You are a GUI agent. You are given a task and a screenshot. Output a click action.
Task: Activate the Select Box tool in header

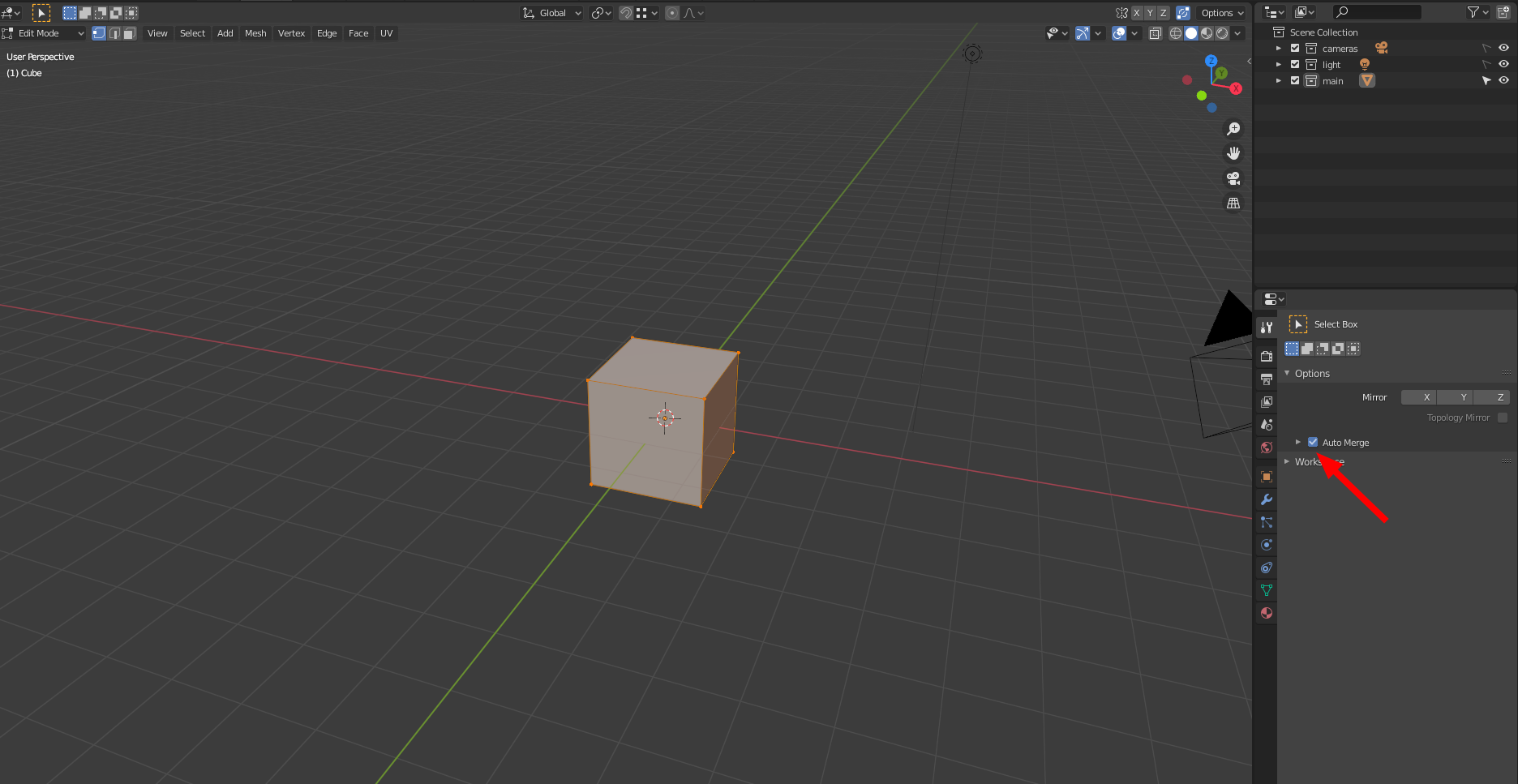tap(41, 13)
